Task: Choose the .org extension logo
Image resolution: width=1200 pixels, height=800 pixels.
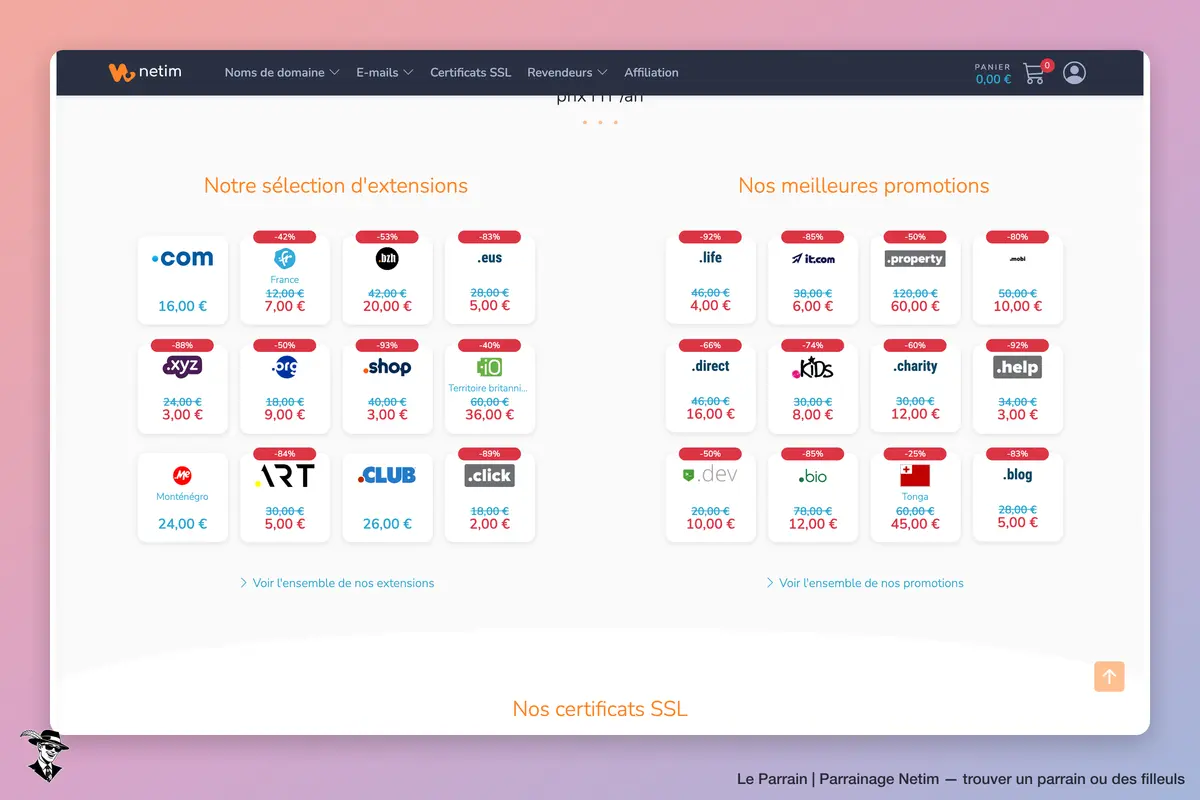Action: point(285,367)
